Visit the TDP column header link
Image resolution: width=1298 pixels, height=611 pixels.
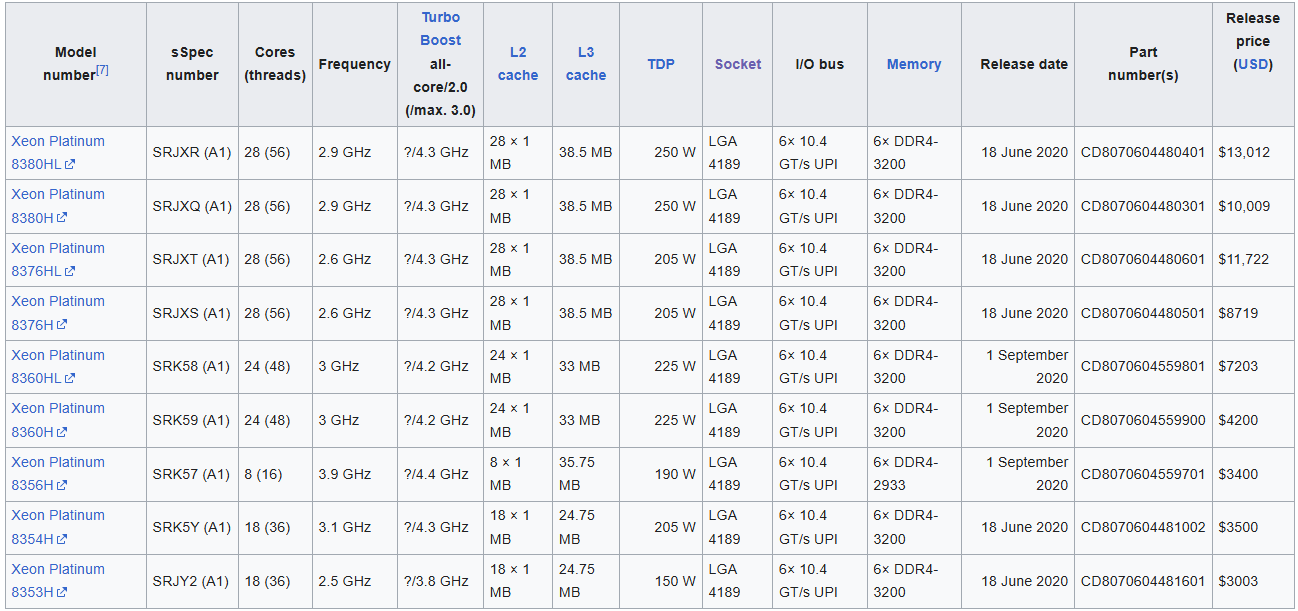[661, 64]
